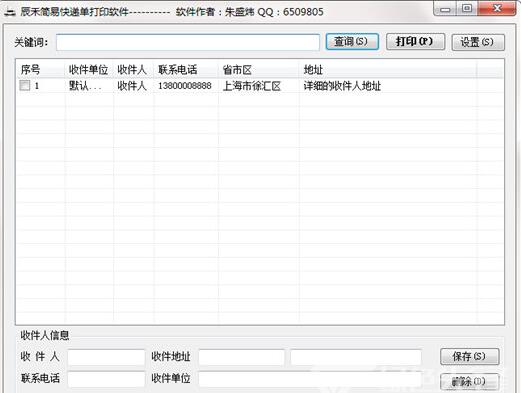Tick the checkbox for row 1
The height and width of the screenshot is (393, 521).
pos(25,85)
